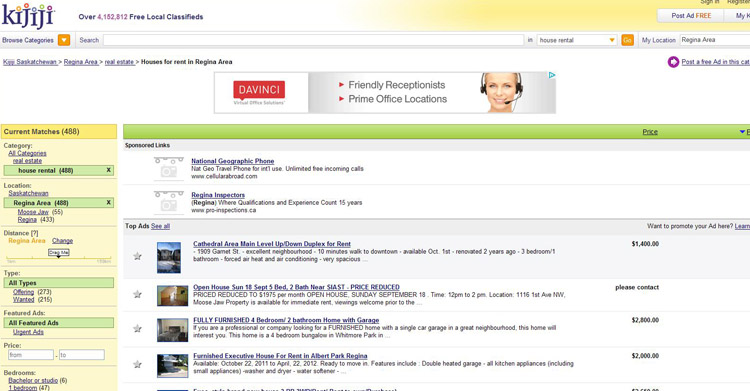750x391 pixels.
Task: Click the Post Ad FREE button
Action: tap(691, 16)
